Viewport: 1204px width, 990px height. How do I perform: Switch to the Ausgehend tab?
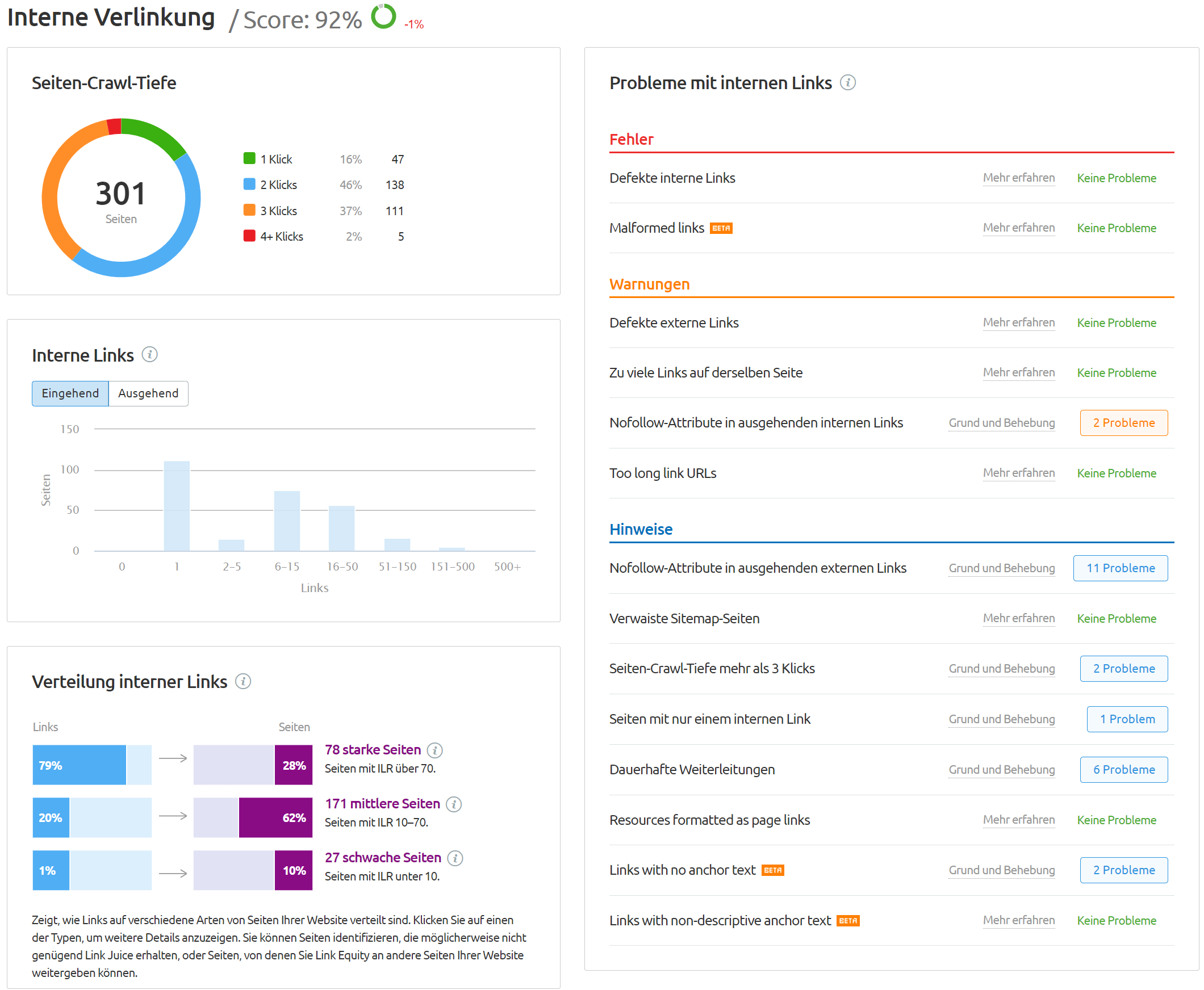click(x=148, y=393)
